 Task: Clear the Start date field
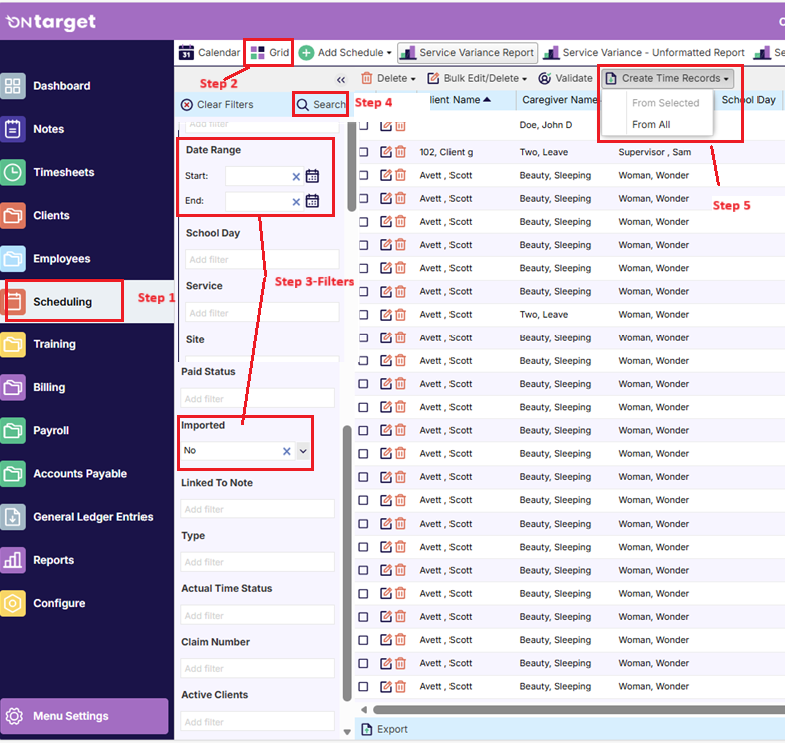pos(296,177)
